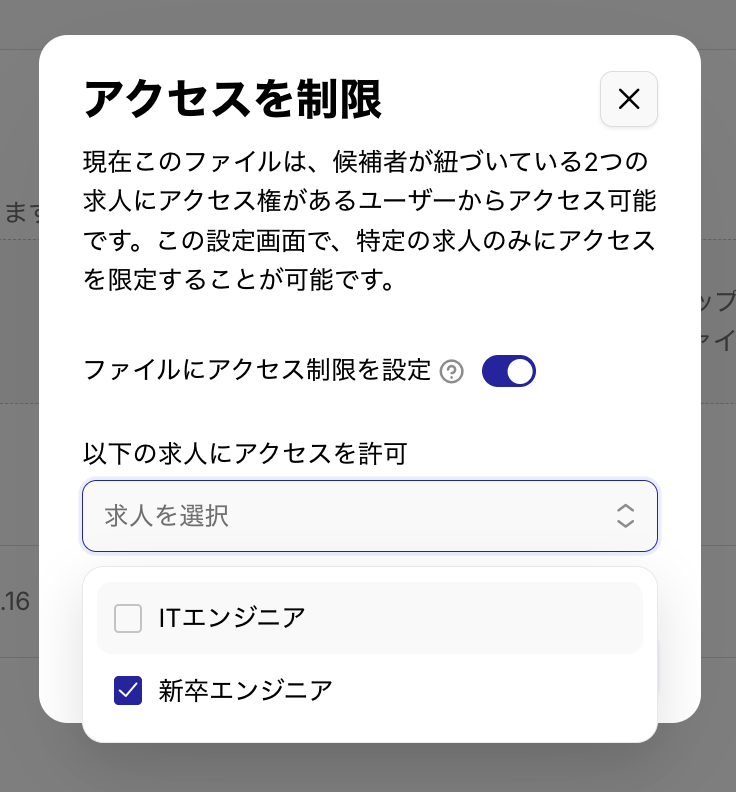Click the checkmark icon beside 新卒エンジニア

coord(128,690)
